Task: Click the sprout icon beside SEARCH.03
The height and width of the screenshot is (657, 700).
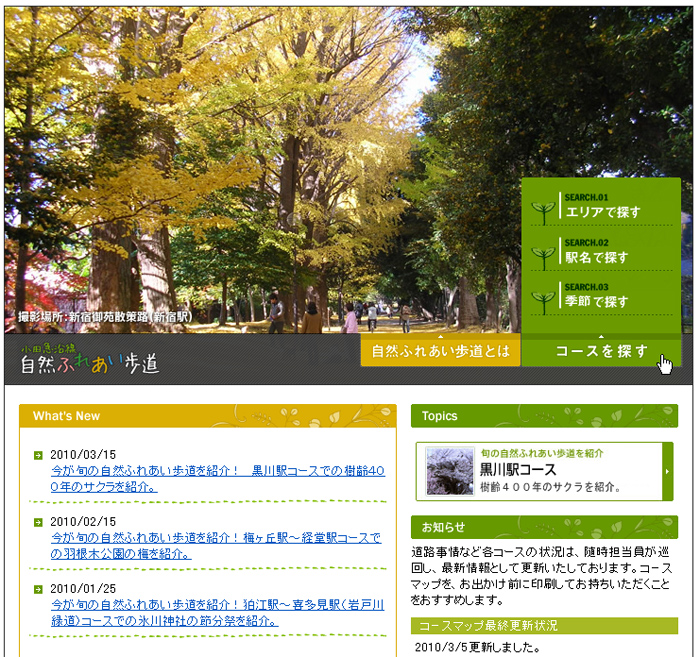Action: tap(543, 303)
